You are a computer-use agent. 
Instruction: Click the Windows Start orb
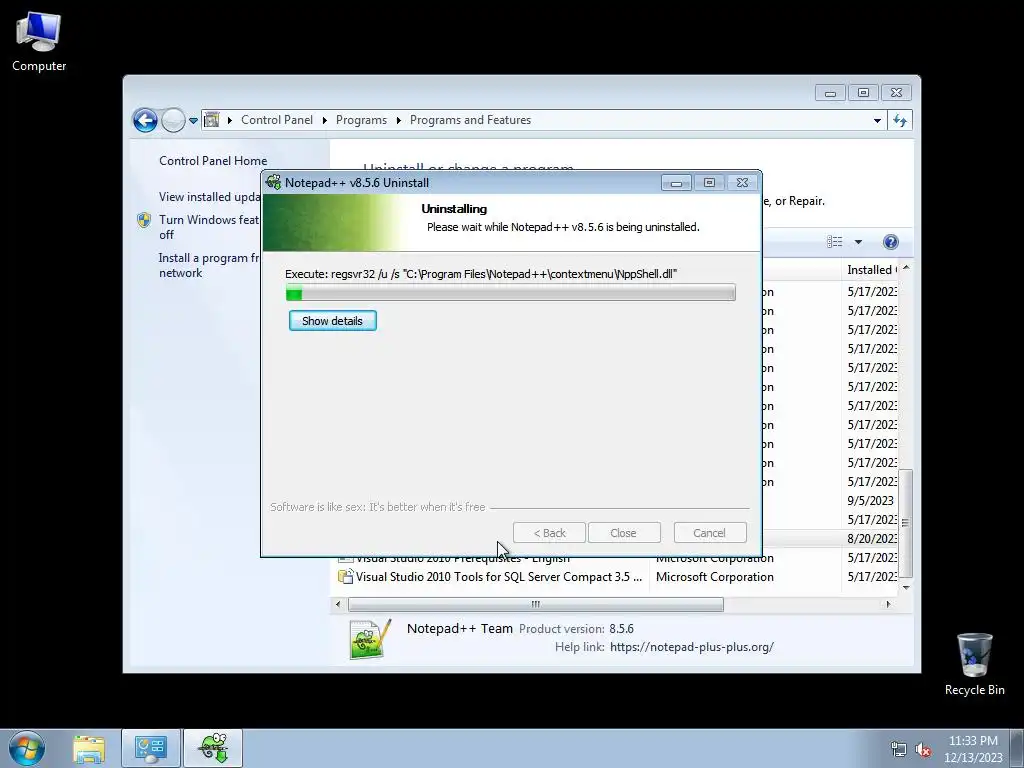27,748
